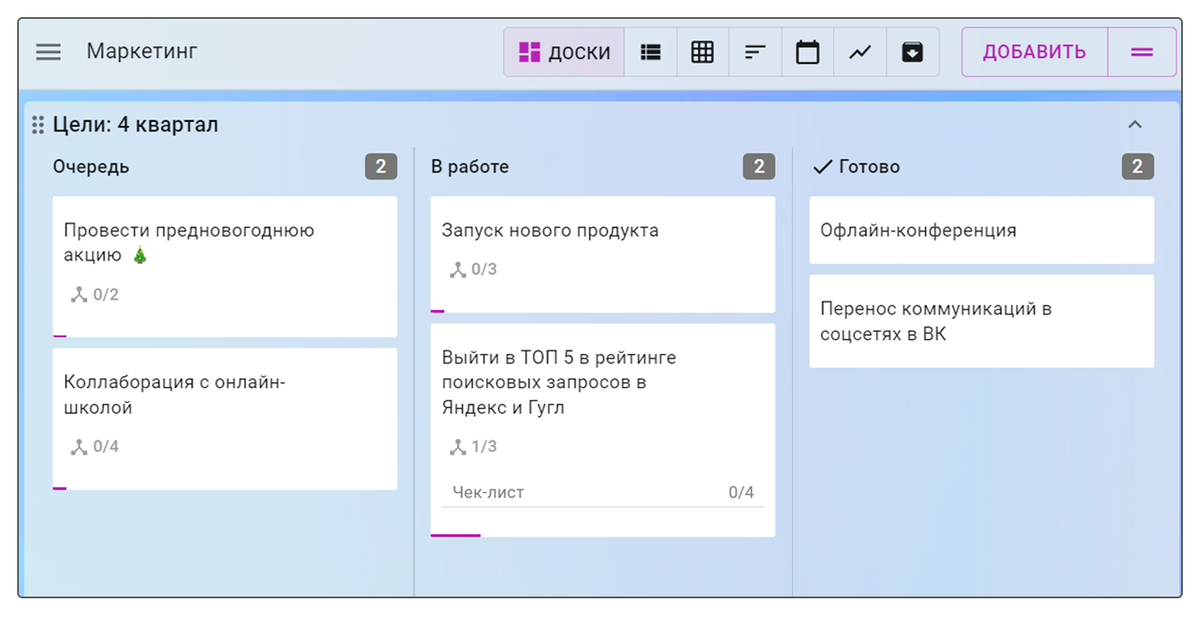Switch to the table grid view
The image size is (1200, 618).
coord(703,52)
